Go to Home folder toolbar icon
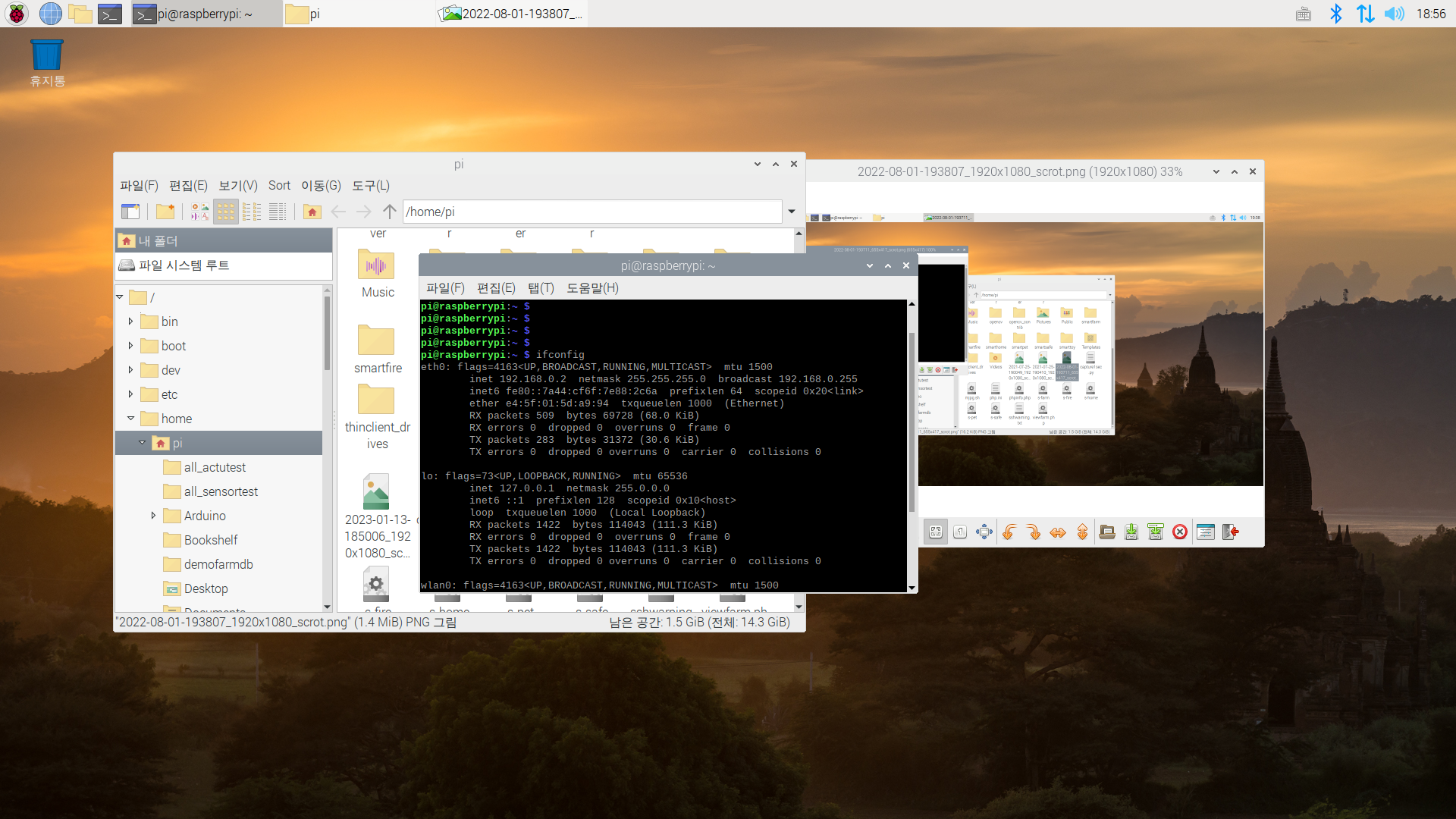The height and width of the screenshot is (819, 1456). pos(312,212)
